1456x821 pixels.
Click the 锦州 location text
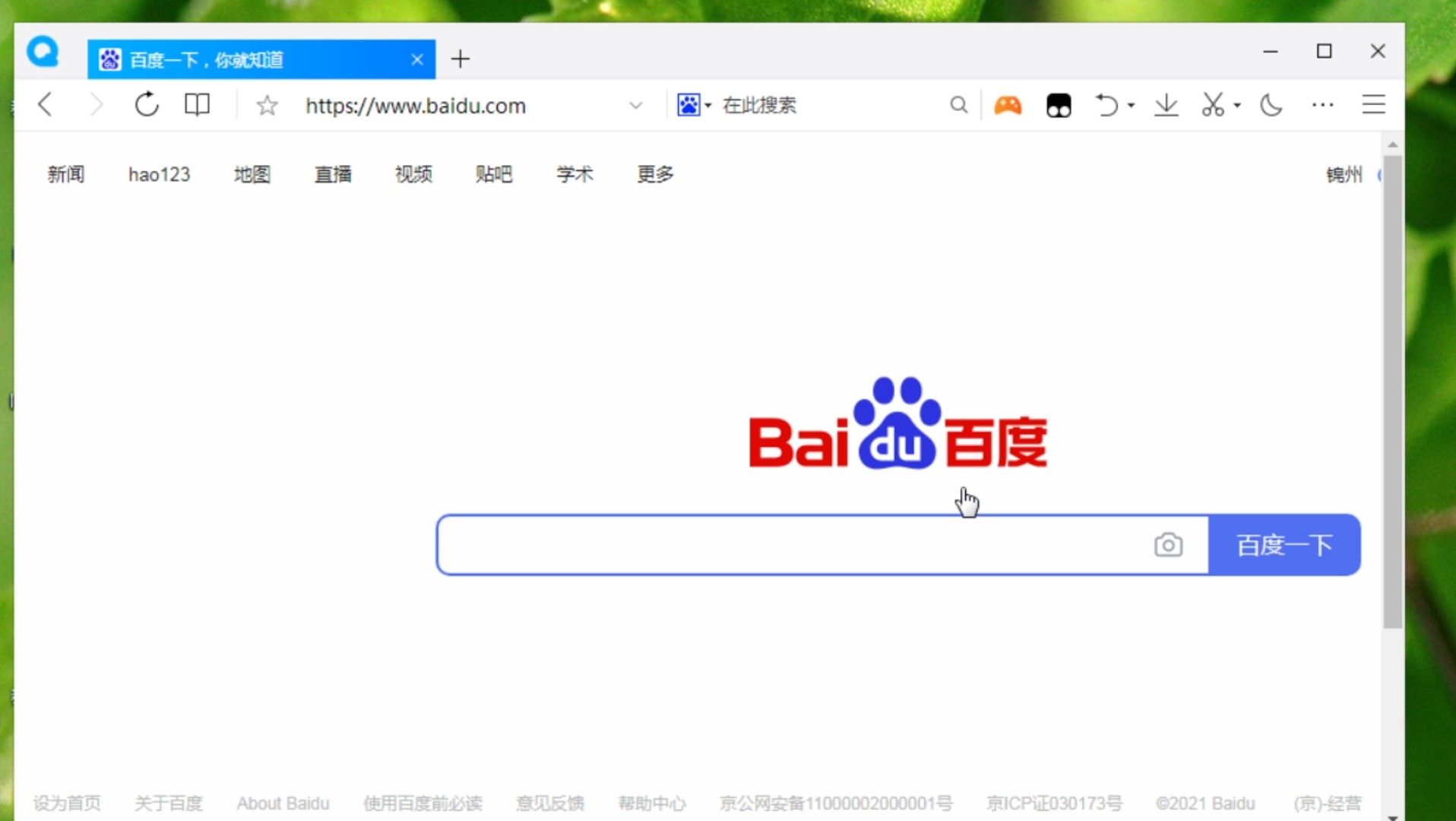1344,175
